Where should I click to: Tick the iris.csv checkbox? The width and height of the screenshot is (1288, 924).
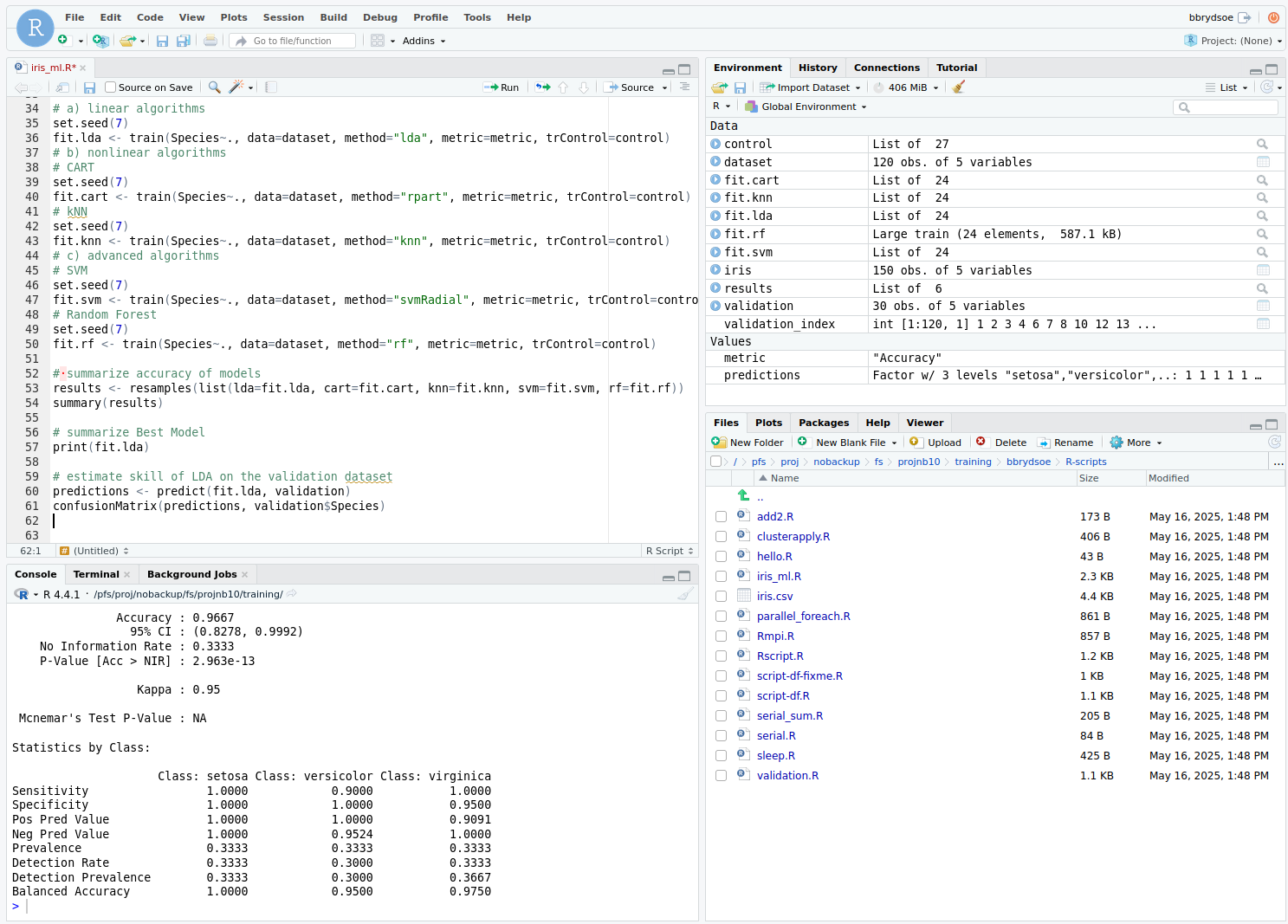(x=721, y=597)
